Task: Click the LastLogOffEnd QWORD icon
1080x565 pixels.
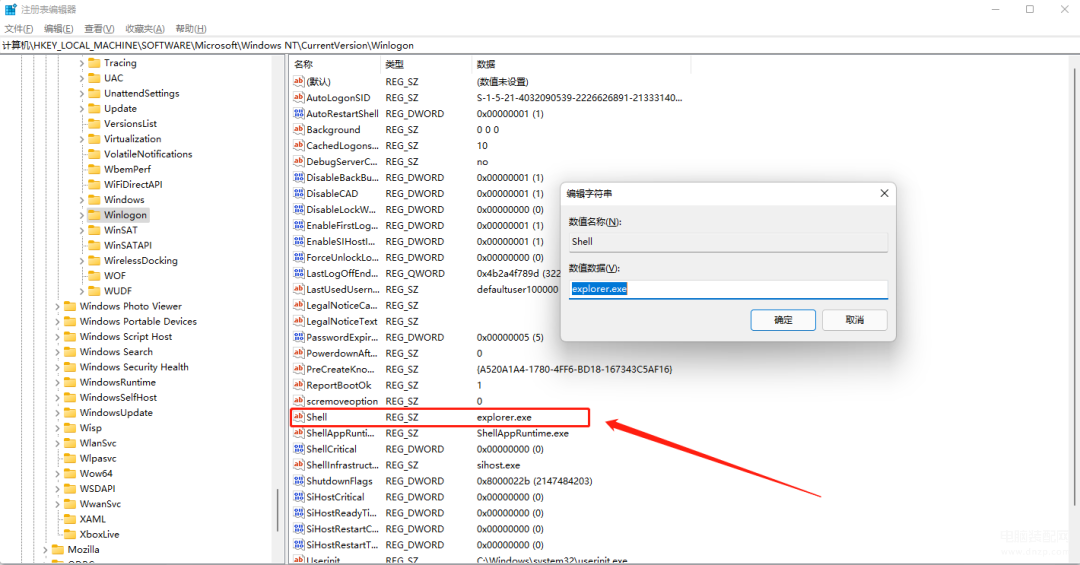Action: 298,274
